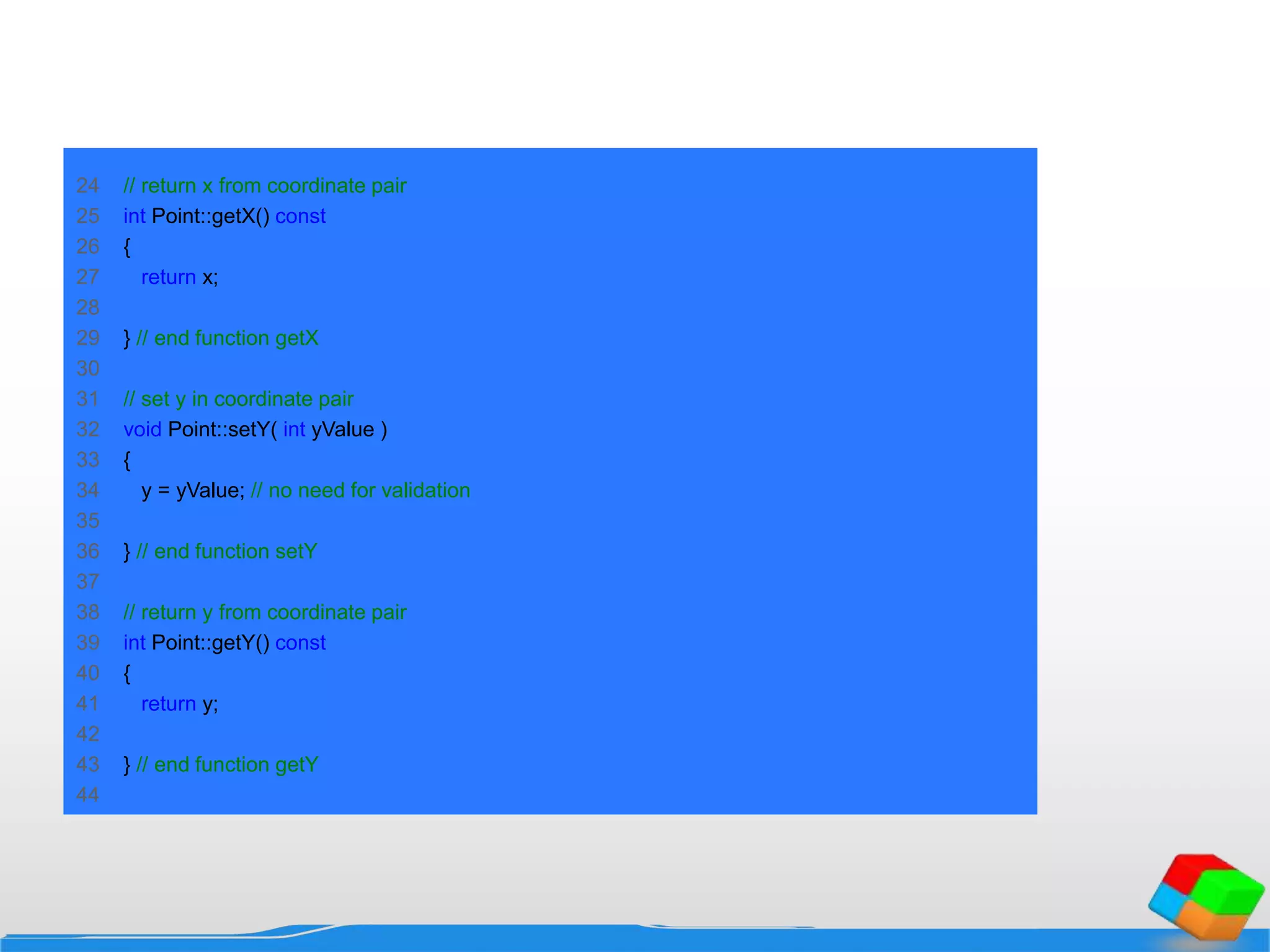
Task: Click the opening brace on line 26
Action: pos(127,247)
